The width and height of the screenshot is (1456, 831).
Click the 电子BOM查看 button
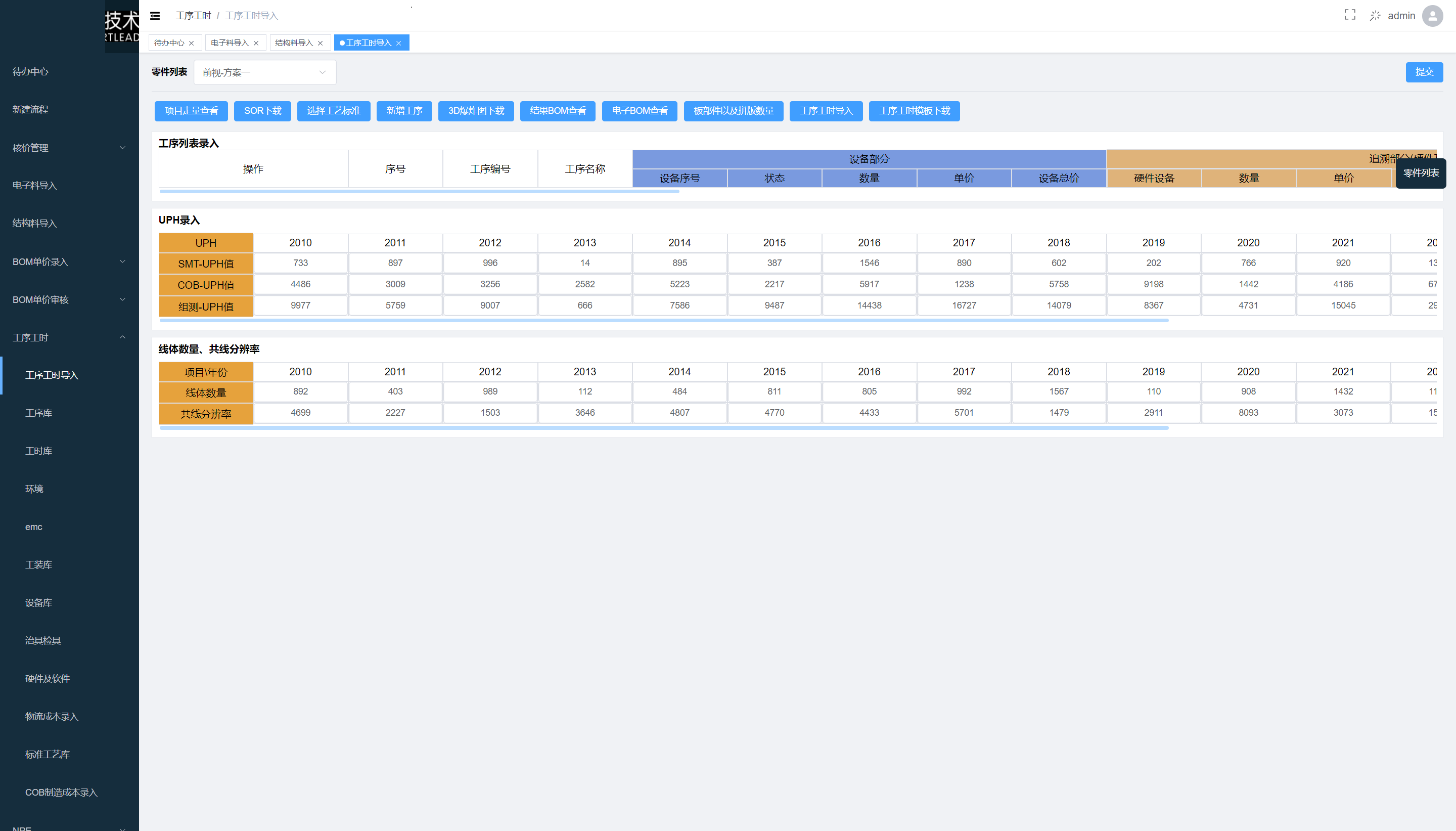(640, 111)
